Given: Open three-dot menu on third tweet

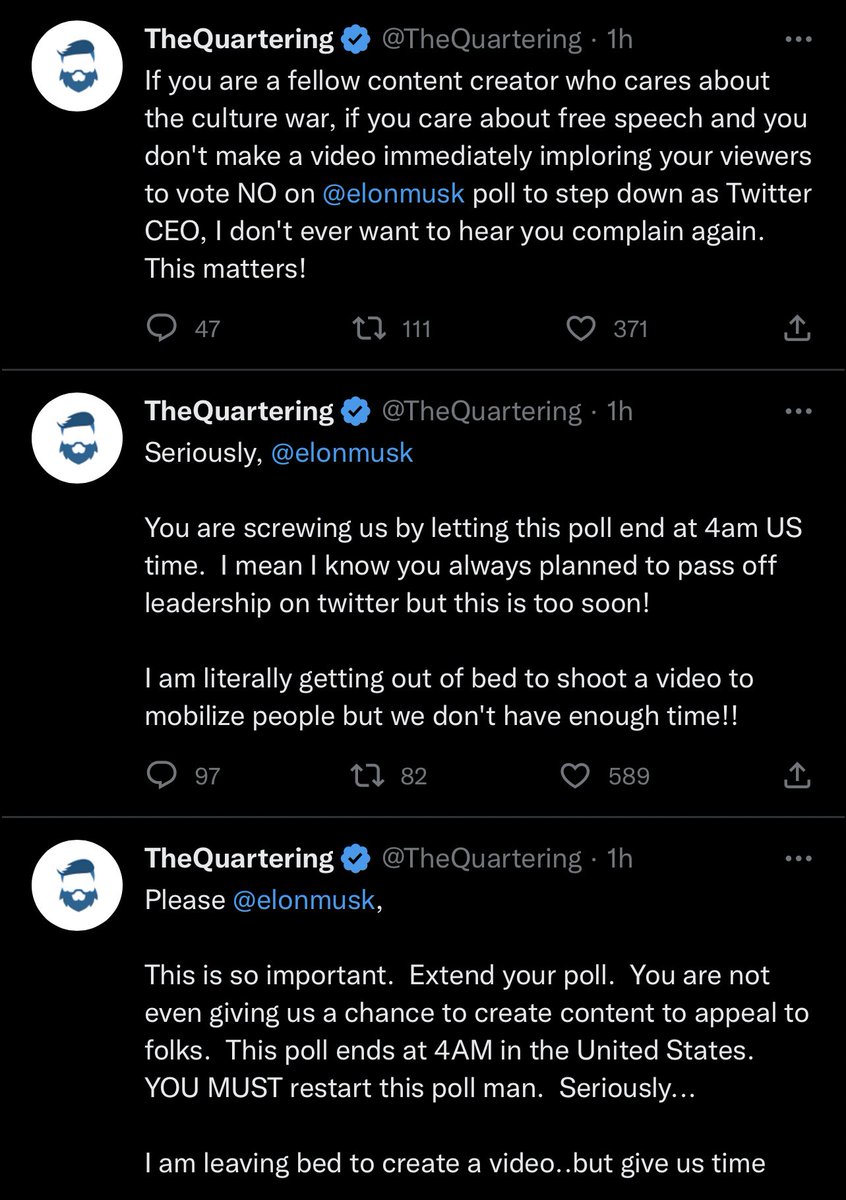Looking at the screenshot, I should (797, 858).
